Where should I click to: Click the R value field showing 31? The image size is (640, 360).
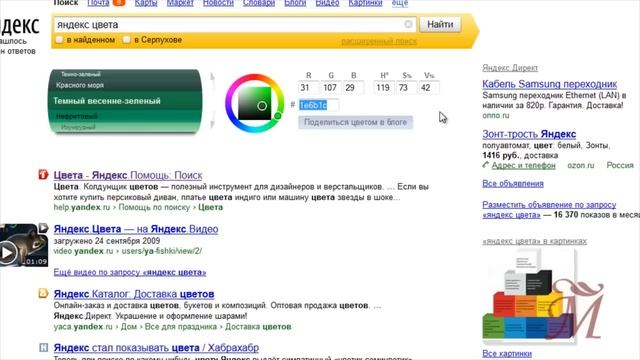click(x=308, y=88)
